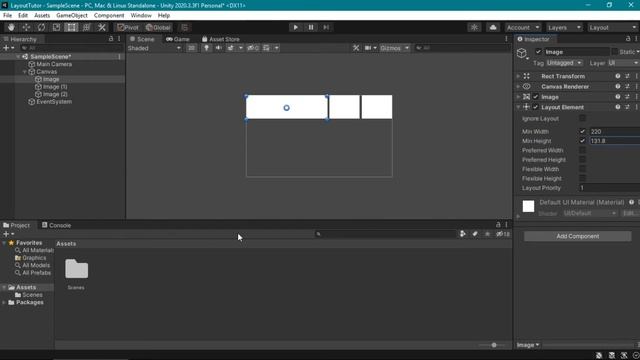
Task: Disable the Image component checkbox
Action: tap(536, 97)
